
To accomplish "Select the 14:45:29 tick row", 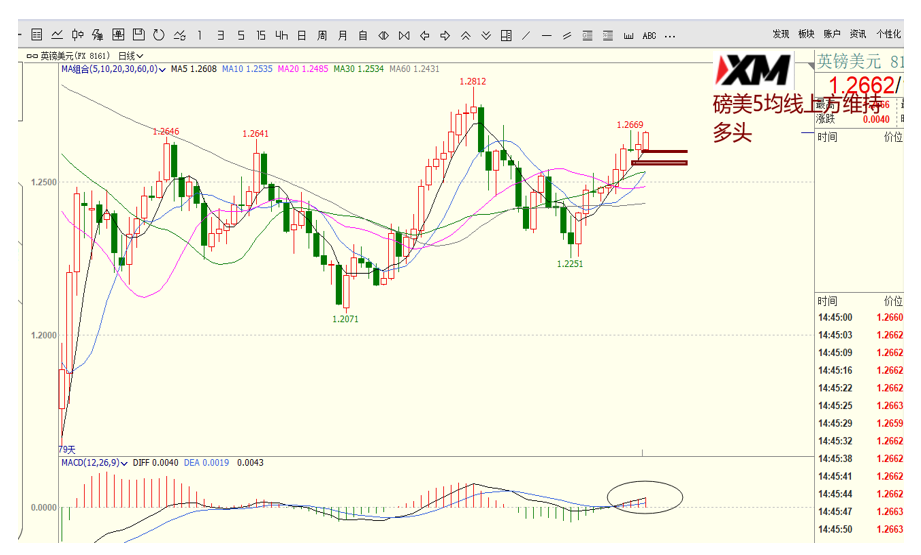I will click(860, 423).
